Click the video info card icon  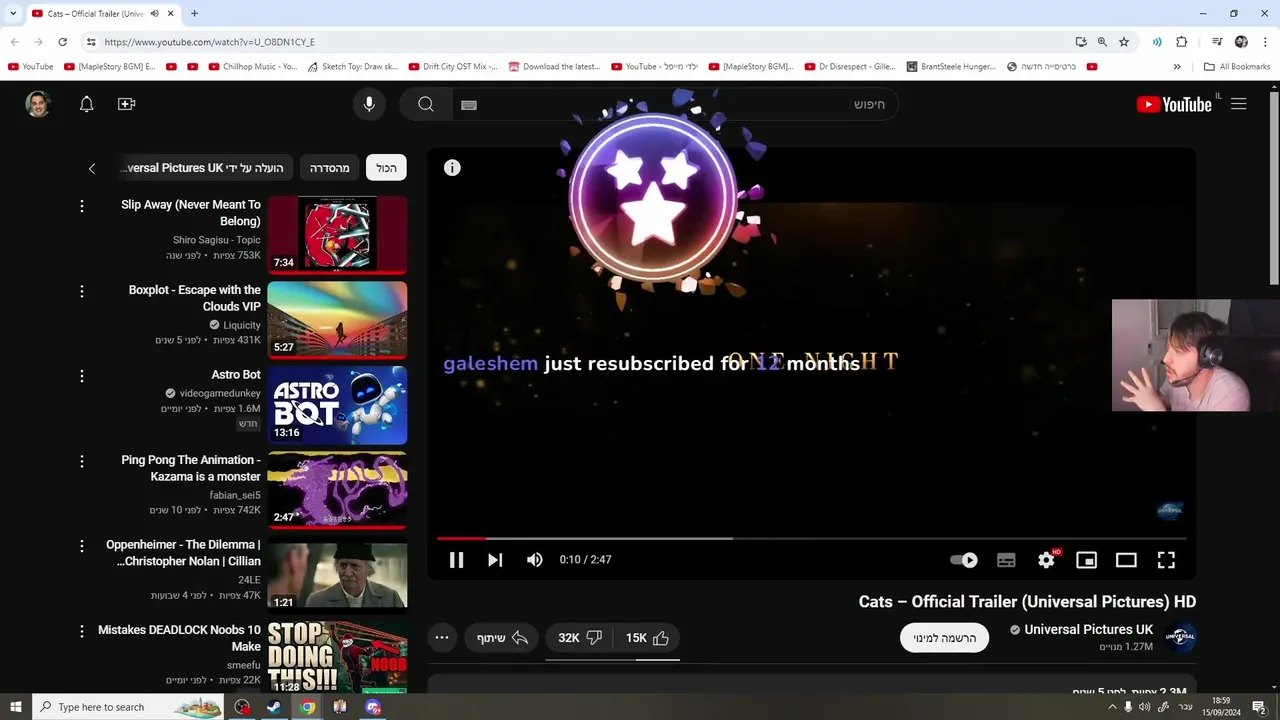coord(452,168)
